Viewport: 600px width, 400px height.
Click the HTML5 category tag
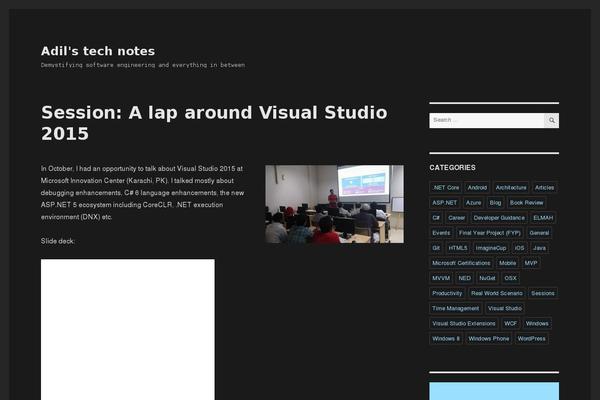(x=458, y=248)
